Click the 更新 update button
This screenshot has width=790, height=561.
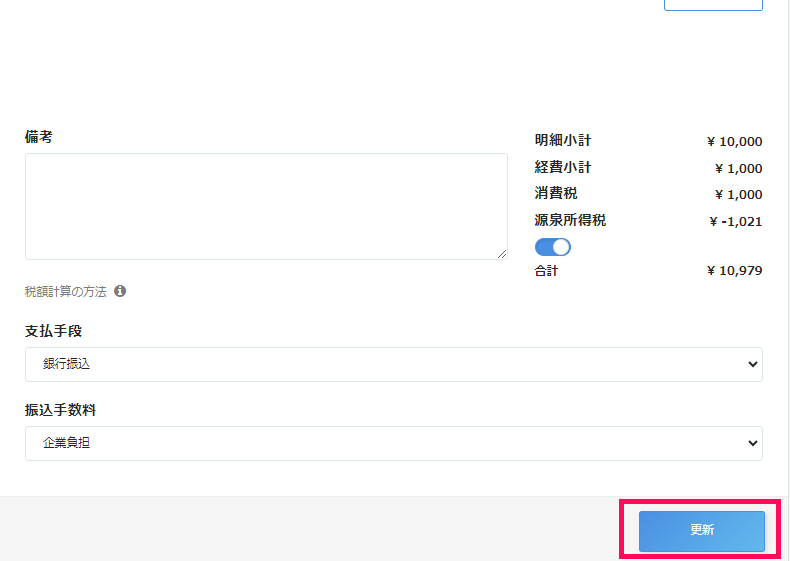[701, 531]
